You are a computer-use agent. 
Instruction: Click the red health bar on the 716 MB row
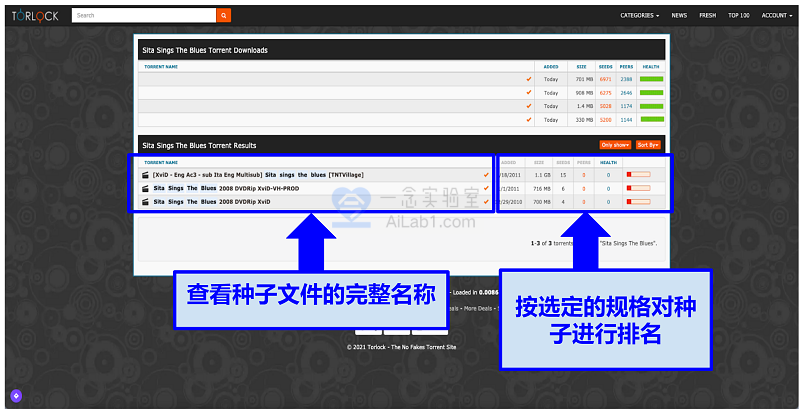pyautogui.click(x=638, y=188)
